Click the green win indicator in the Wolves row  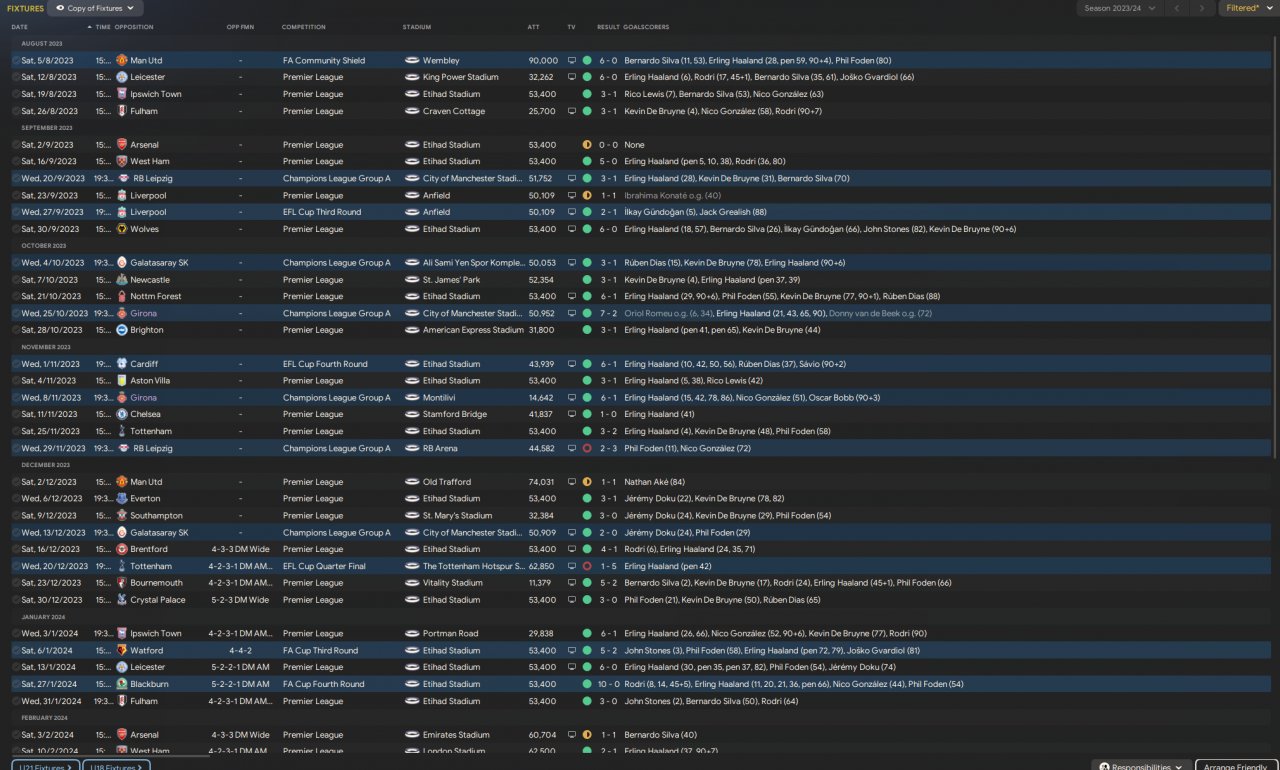pyautogui.click(x=587, y=229)
